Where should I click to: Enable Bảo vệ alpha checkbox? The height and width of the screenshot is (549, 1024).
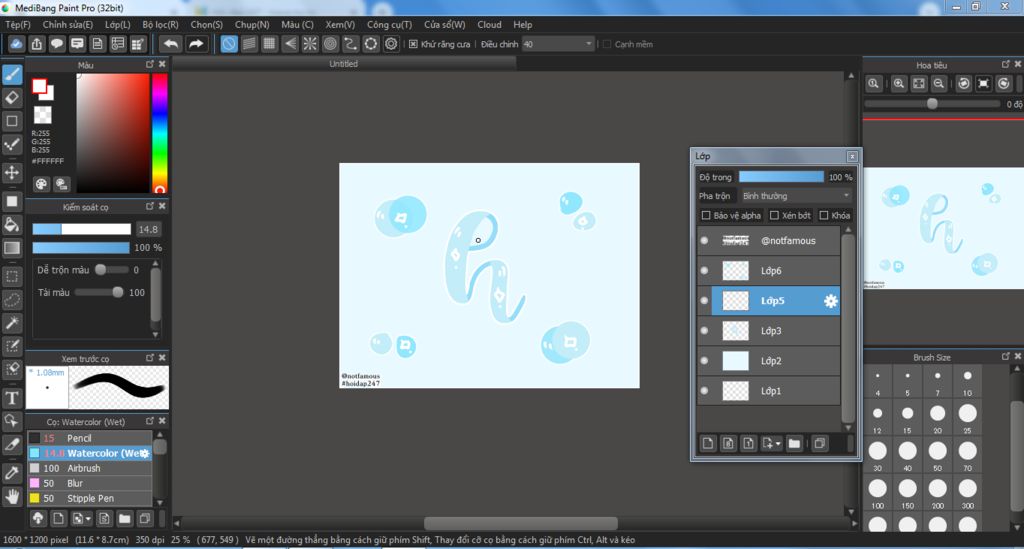[705, 215]
